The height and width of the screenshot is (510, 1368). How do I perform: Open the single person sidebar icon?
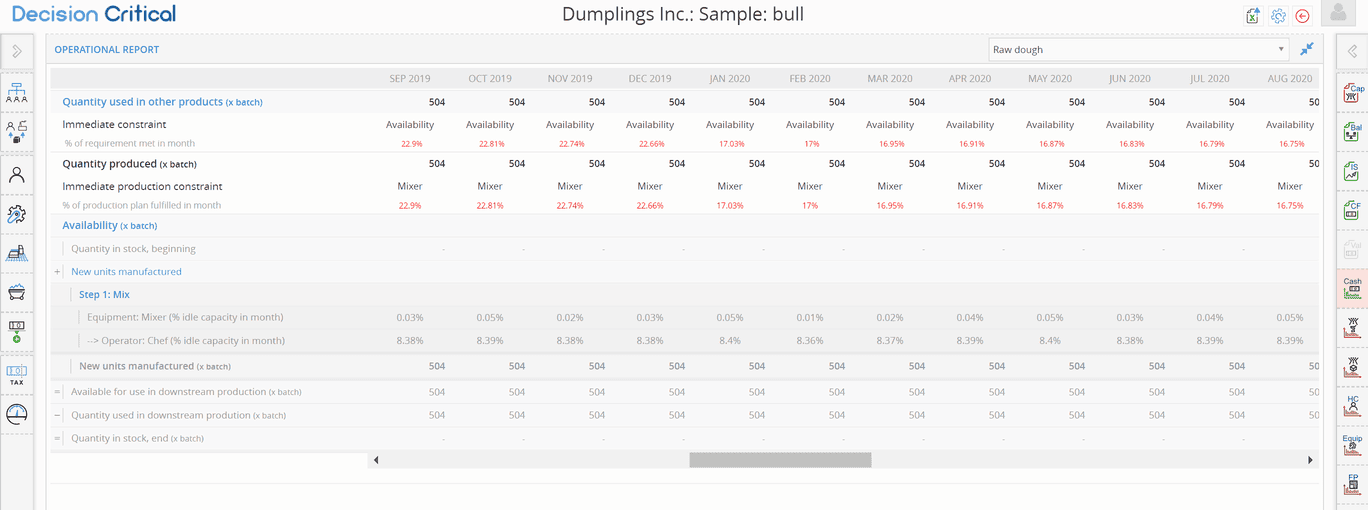click(x=17, y=174)
